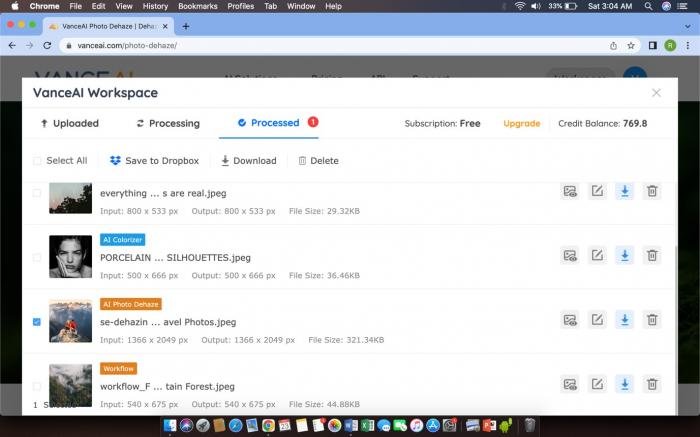Edit the se-dehazin ... avel Photos.jpeg image
Screen dimensions: 700x437
point(597,320)
